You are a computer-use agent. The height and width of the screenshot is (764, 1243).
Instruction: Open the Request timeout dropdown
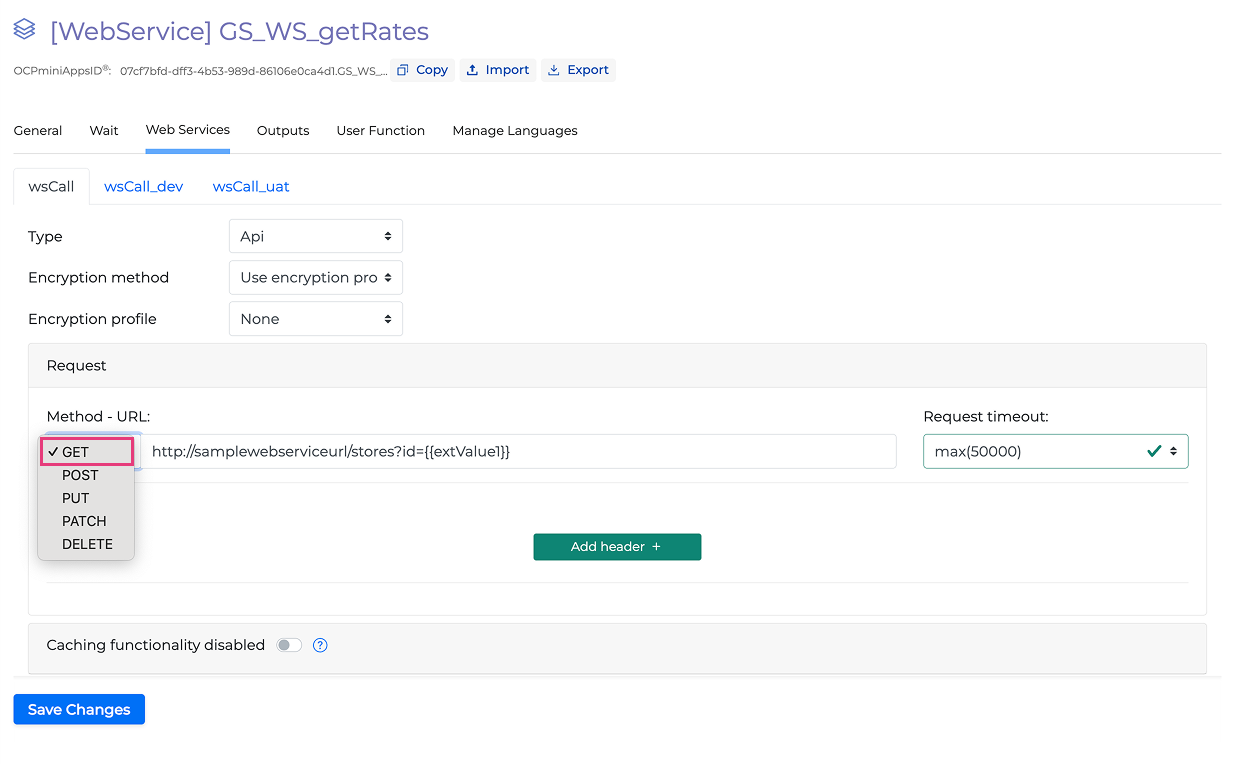click(x=1055, y=452)
